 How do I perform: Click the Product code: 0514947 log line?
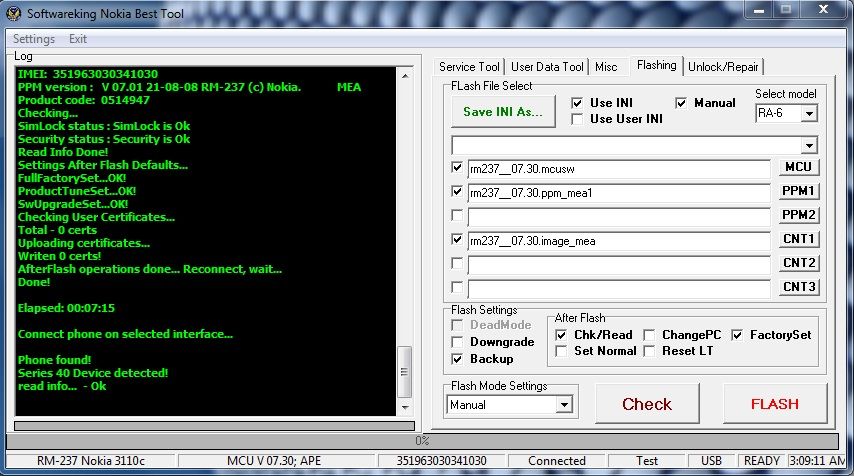pyautogui.click(x=83, y=100)
